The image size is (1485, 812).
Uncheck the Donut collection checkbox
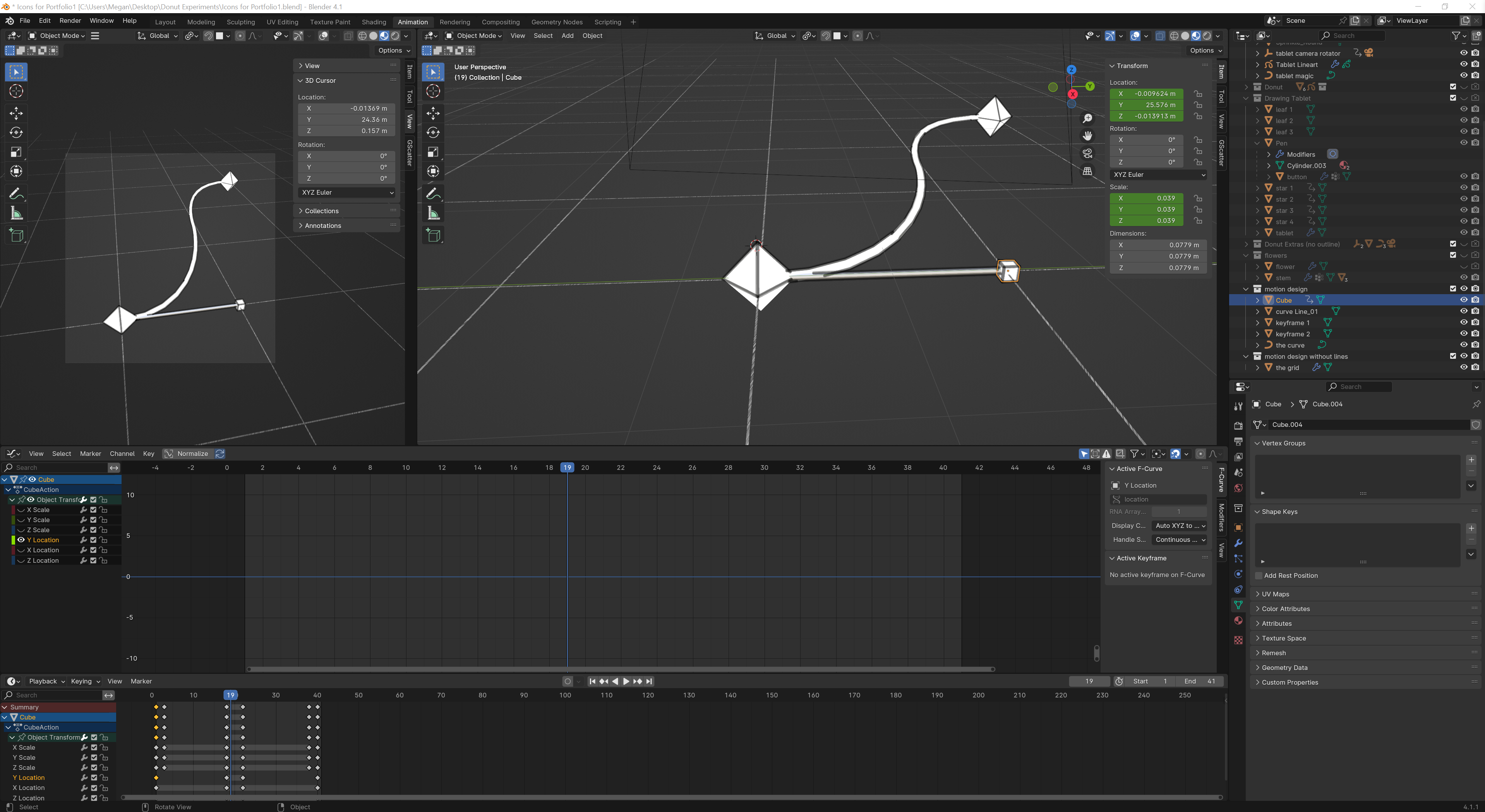click(1453, 87)
